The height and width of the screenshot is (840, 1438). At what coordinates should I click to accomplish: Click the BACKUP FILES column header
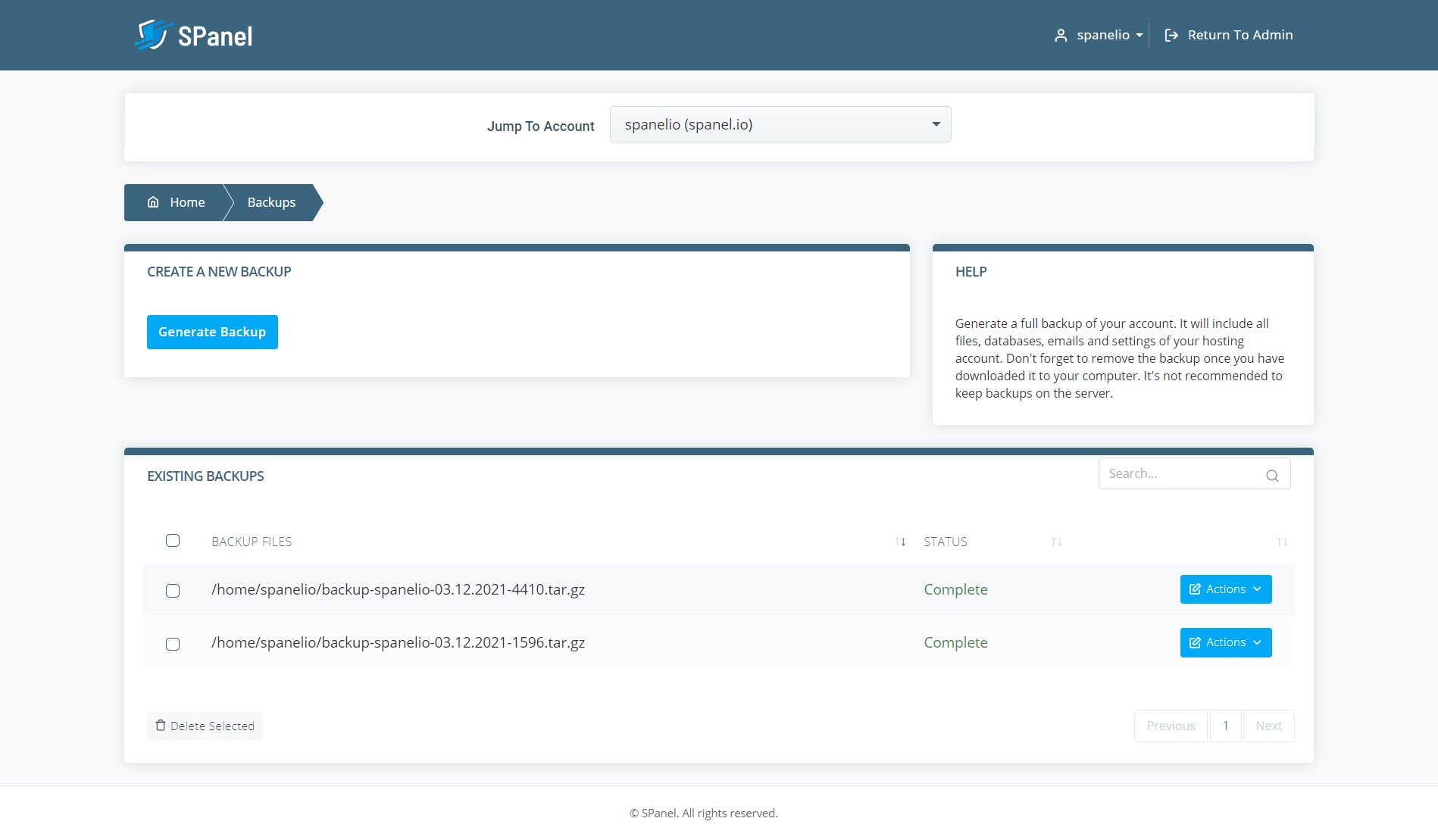(252, 542)
